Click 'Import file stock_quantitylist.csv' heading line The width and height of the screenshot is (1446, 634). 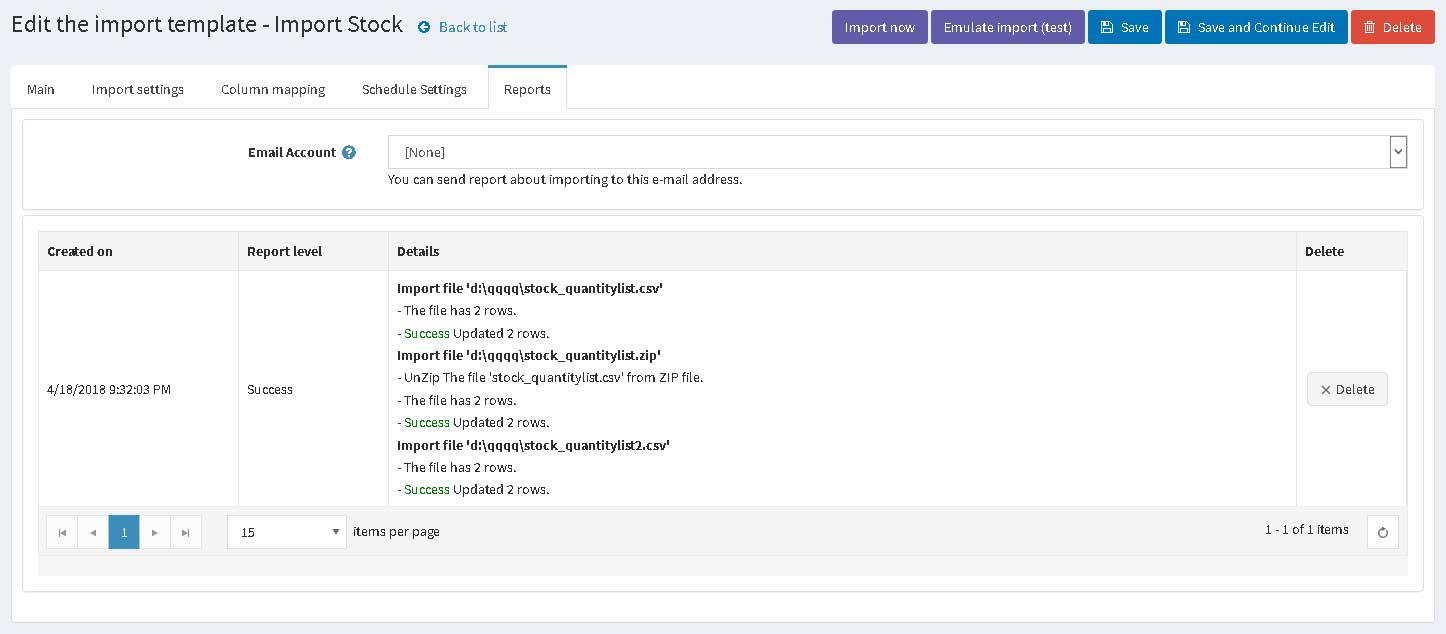[530, 288]
